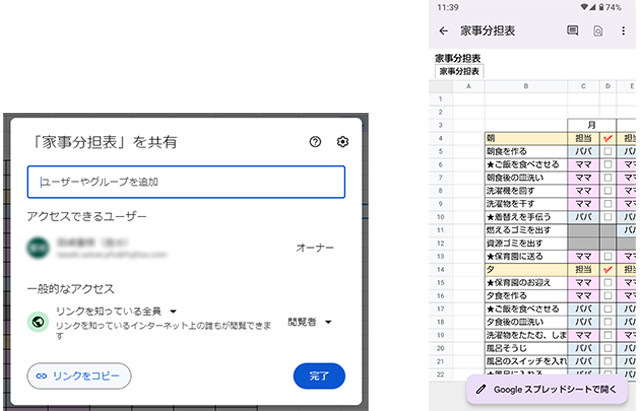Open help in the share dialog
Viewport: 640px width, 411px height.
tap(315, 142)
